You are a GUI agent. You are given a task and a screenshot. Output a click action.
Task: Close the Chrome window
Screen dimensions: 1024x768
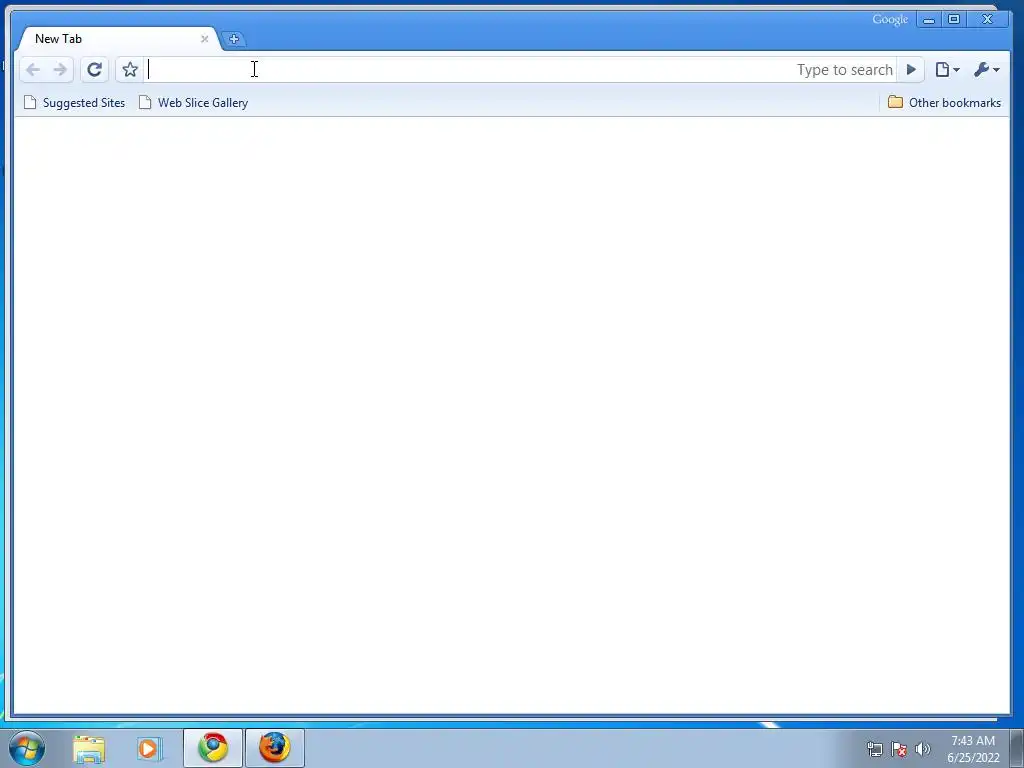[987, 20]
